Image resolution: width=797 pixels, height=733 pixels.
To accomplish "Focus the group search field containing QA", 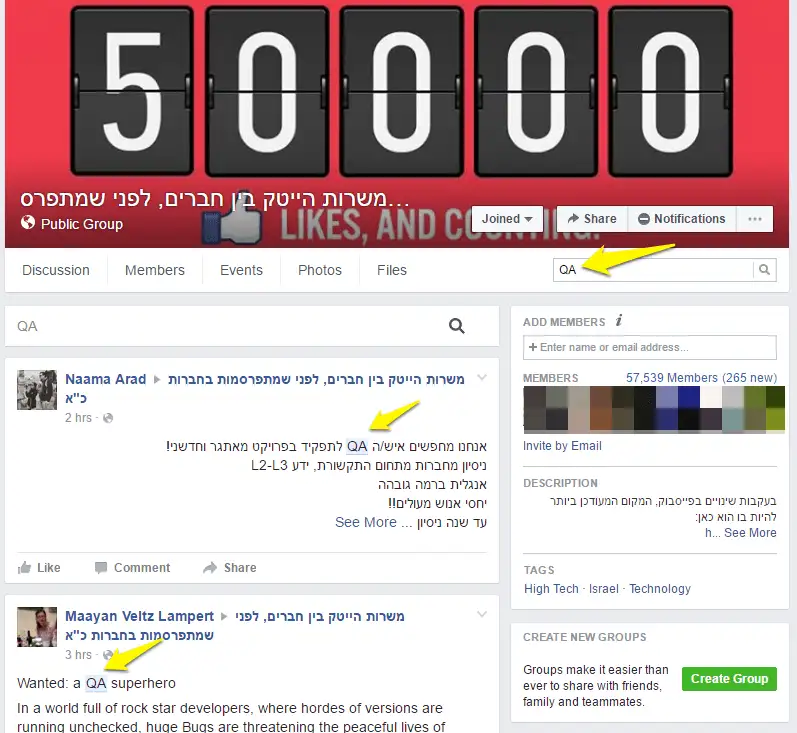I will tap(653, 270).
